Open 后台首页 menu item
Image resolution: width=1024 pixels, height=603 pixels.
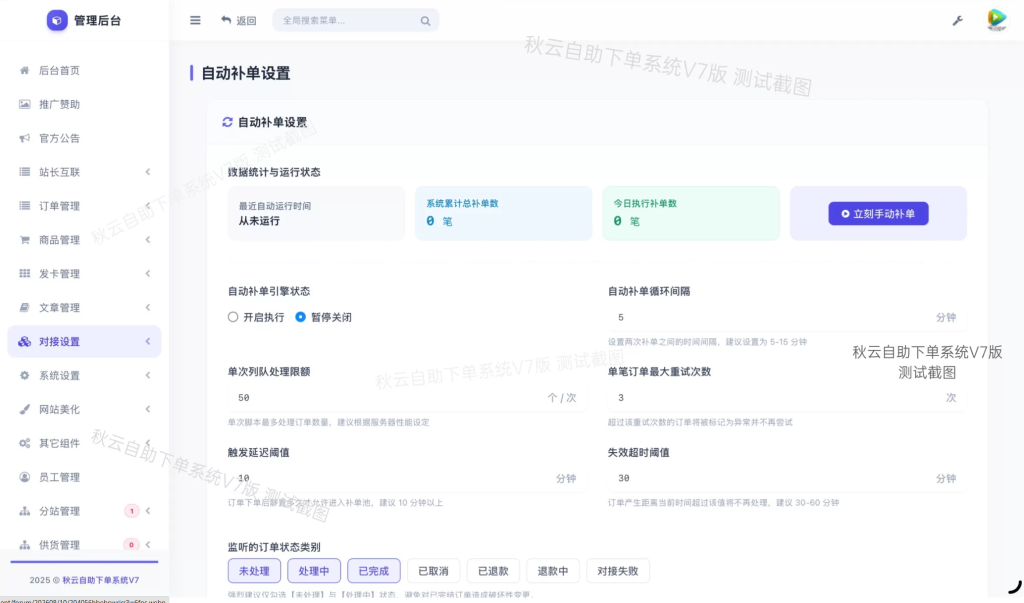(84, 71)
